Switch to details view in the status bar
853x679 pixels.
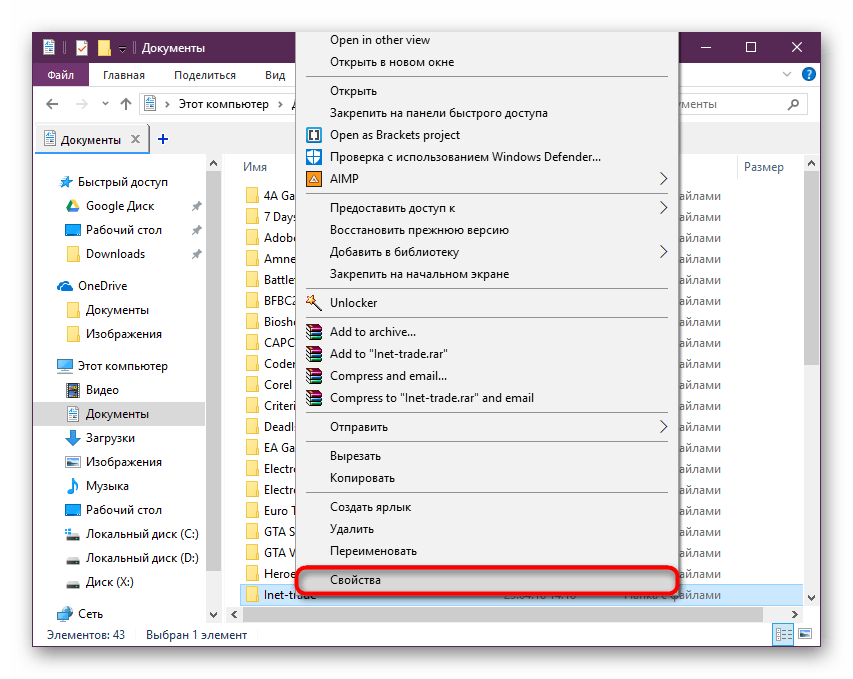[785, 635]
